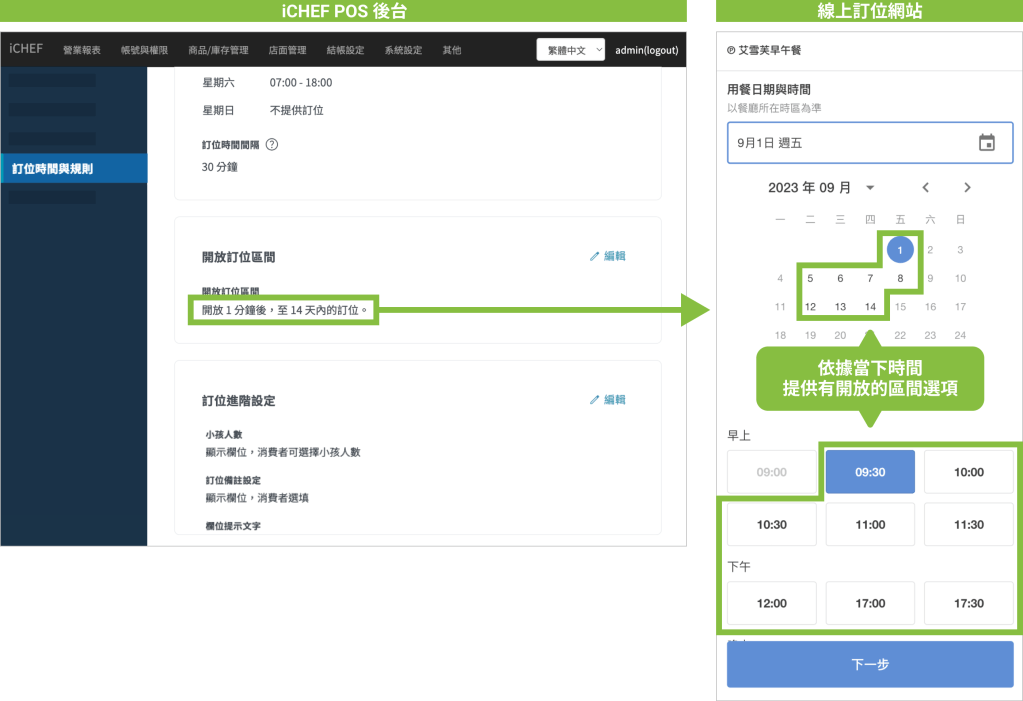The height and width of the screenshot is (701, 1023).
Task: Click the admin(logout) link
Action: pos(646,50)
